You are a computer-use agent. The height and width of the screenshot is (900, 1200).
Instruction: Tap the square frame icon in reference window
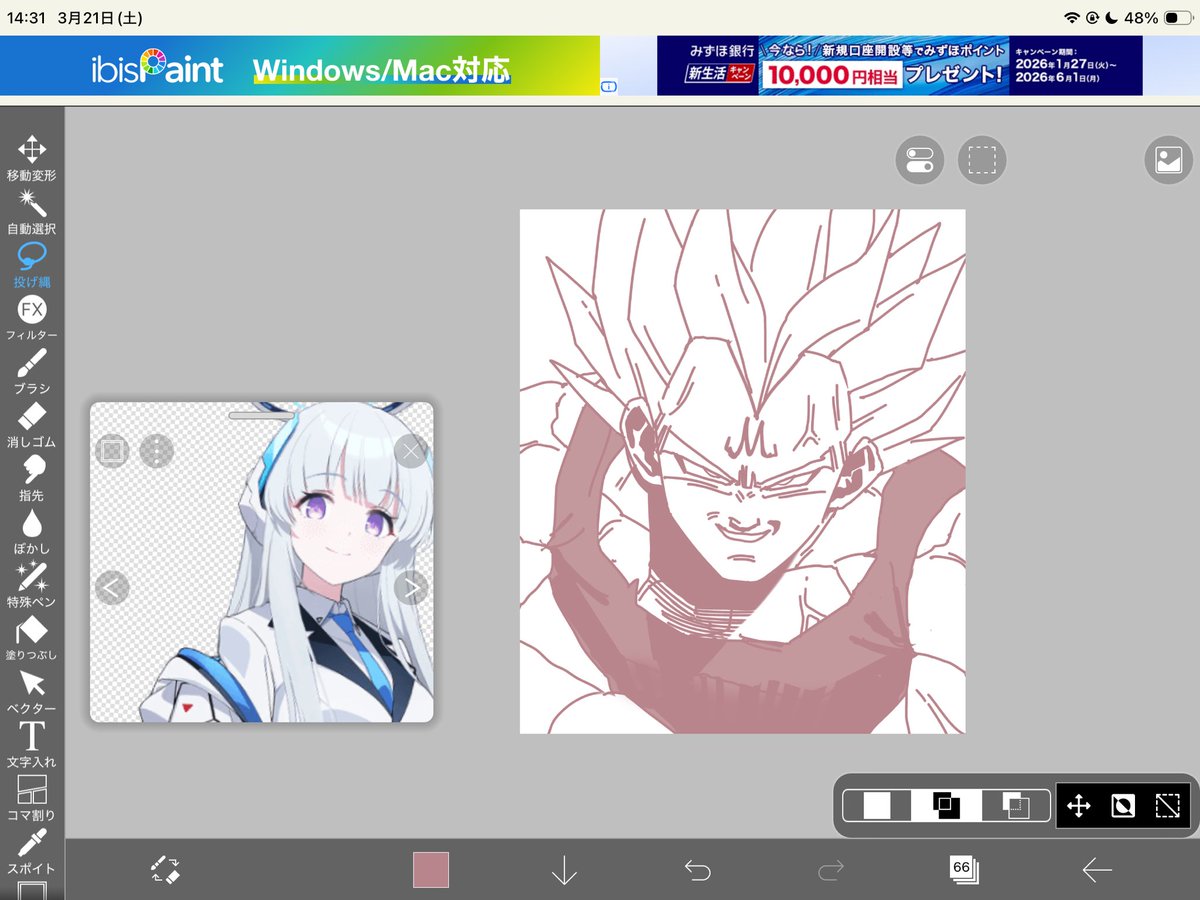(112, 451)
